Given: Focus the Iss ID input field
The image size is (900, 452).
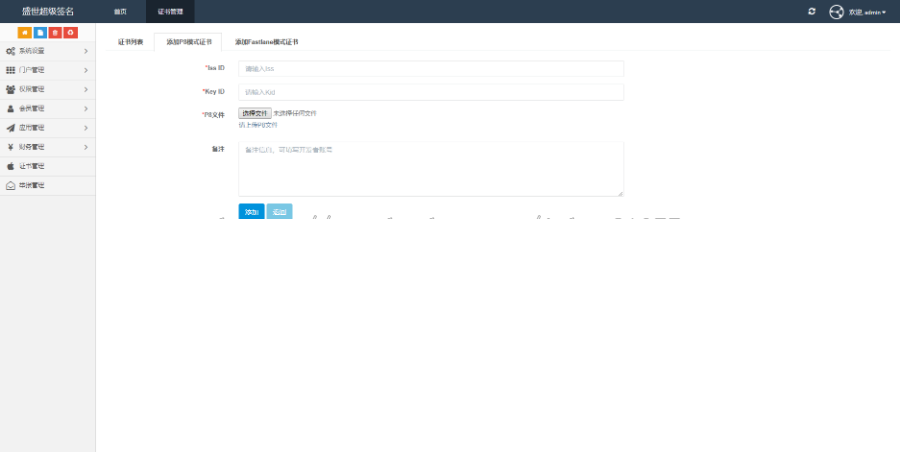Looking at the screenshot, I should [x=431, y=68].
